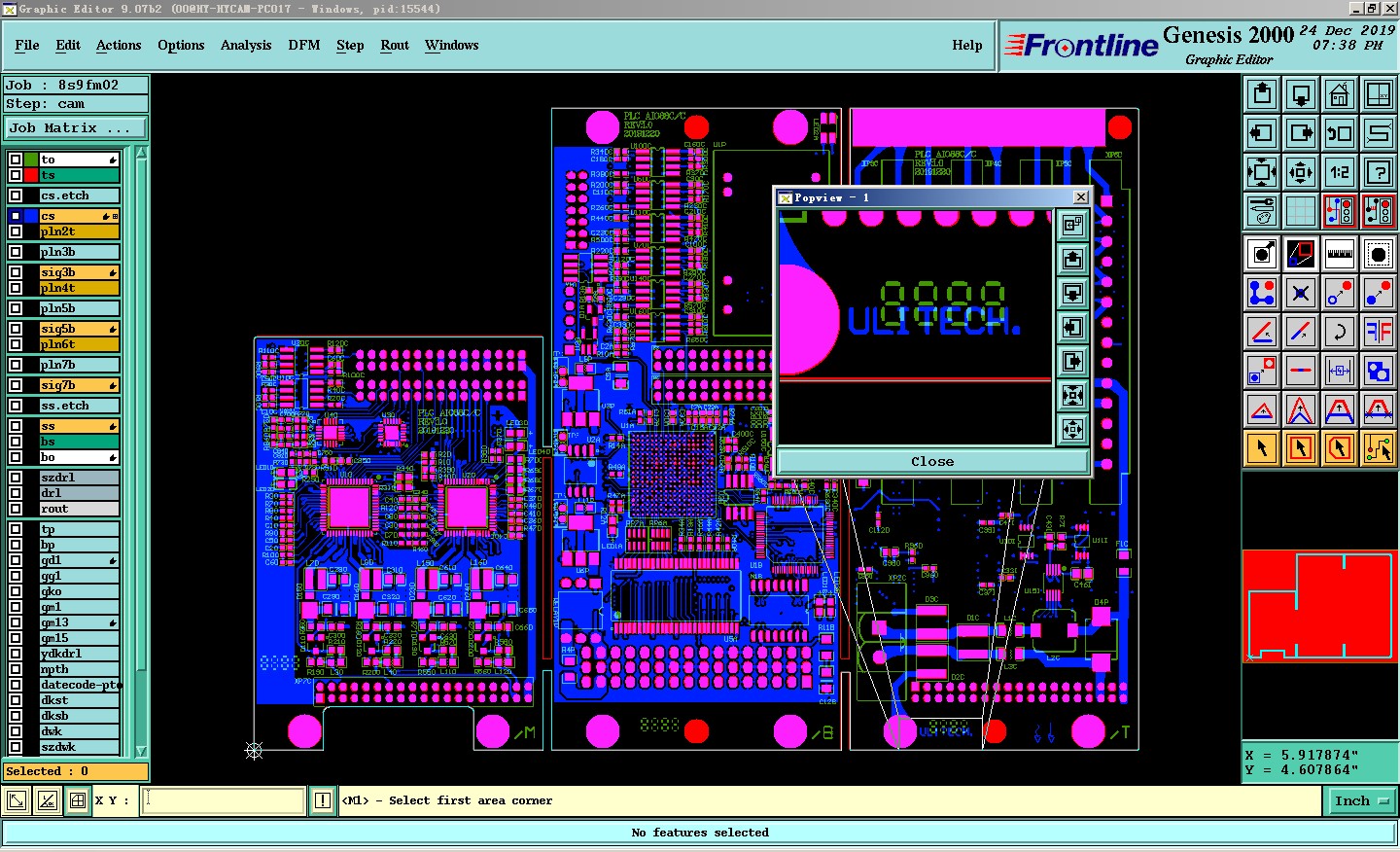Click the Home view icon
Image resolution: width=1400 pixels, height=852 pixels.
(1340, 94)
